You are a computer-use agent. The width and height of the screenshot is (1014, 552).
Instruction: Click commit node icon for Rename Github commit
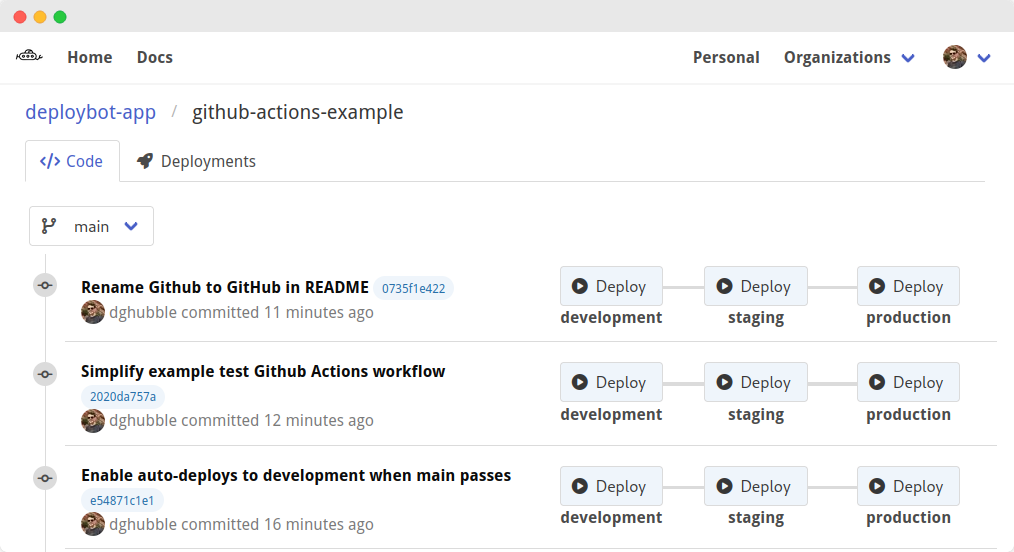click(x=45, y=285)
